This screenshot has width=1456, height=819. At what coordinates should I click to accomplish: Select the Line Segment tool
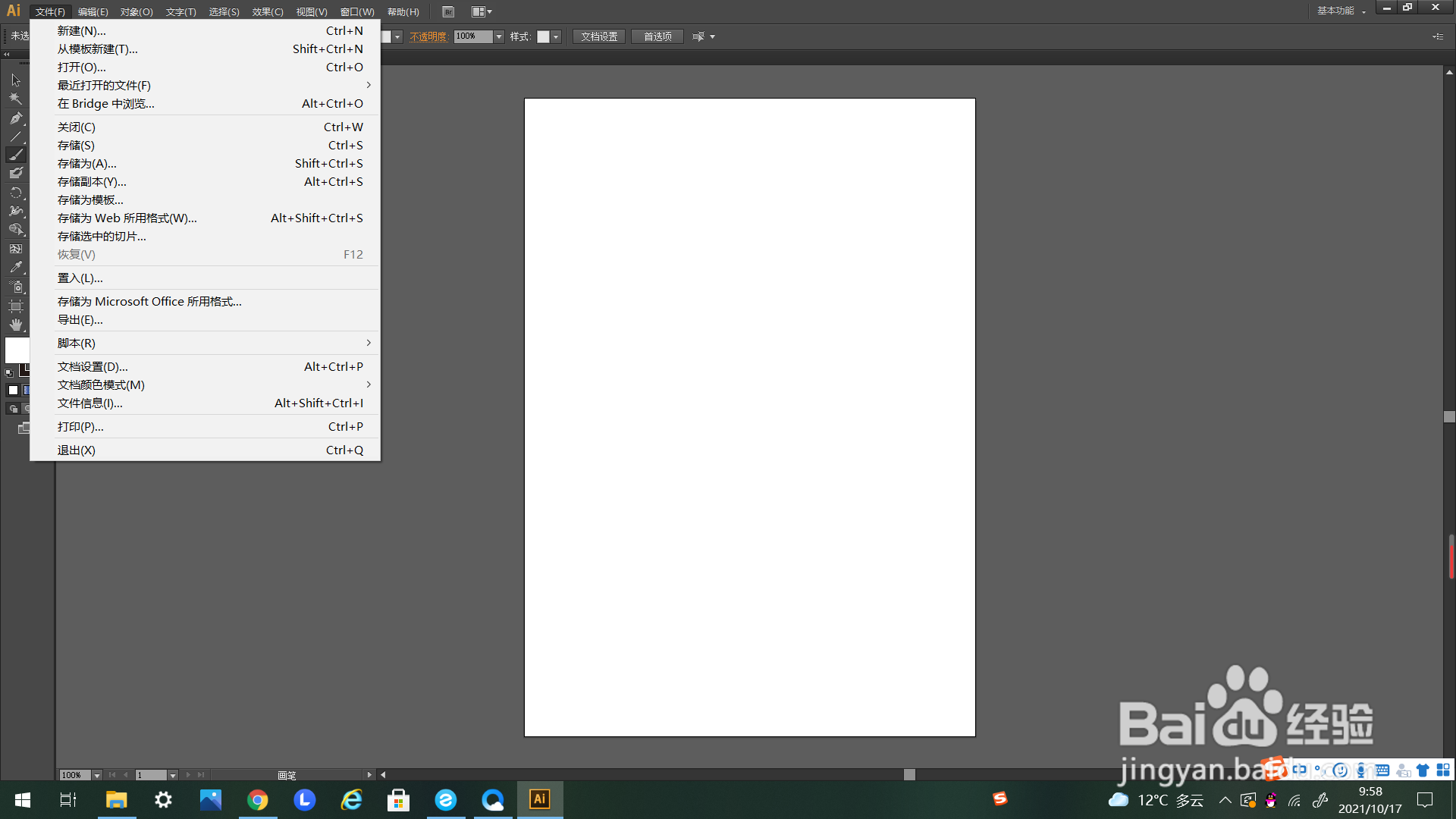(16, 136)
